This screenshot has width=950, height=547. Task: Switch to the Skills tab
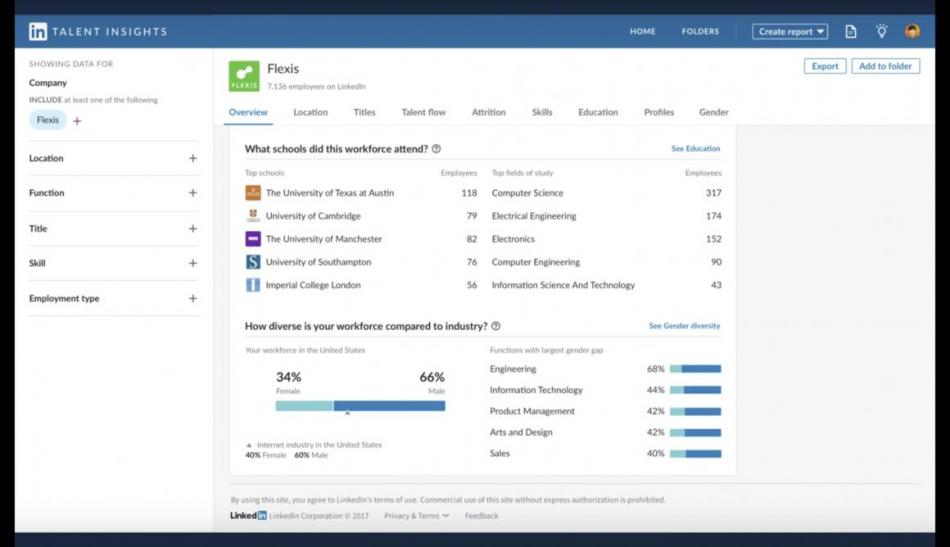click(542, 112)
